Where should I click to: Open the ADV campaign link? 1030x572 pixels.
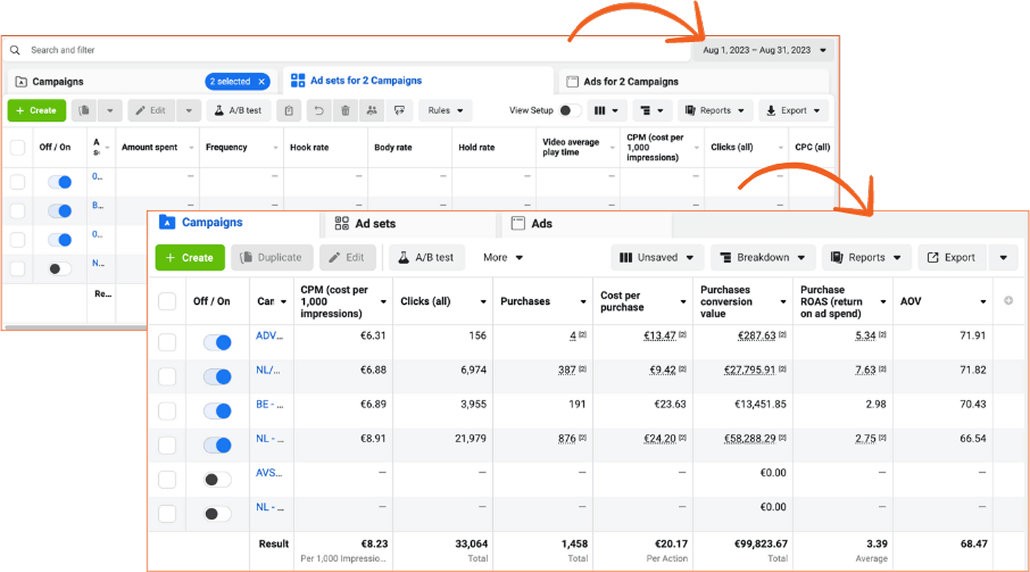click(x=269, y=336)
